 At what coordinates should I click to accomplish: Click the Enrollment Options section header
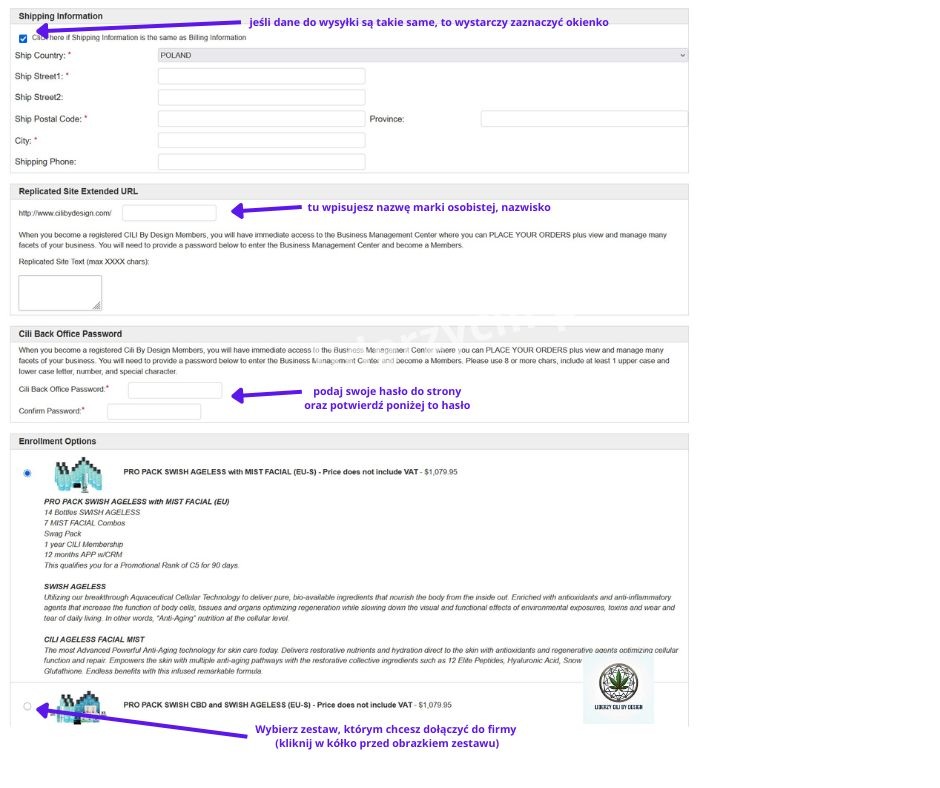(x=58, y=442)
